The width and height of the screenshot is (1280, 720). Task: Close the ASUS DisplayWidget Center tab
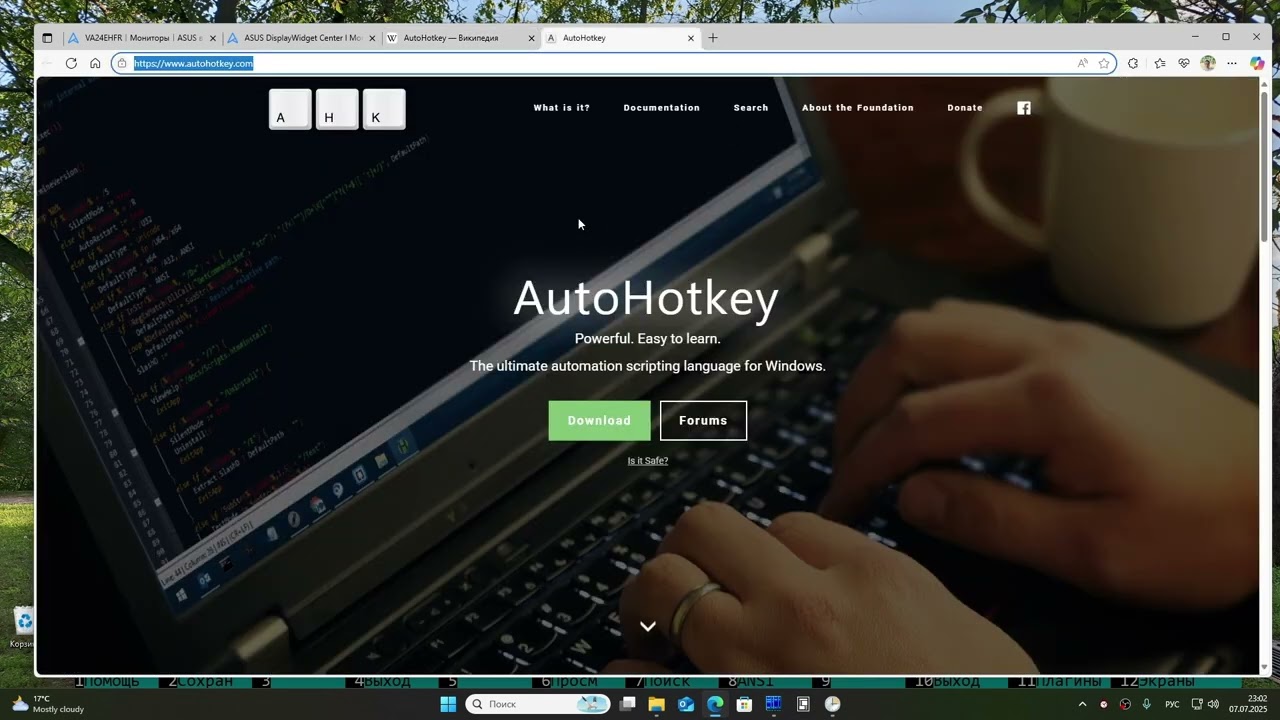[x=372, y=38]
